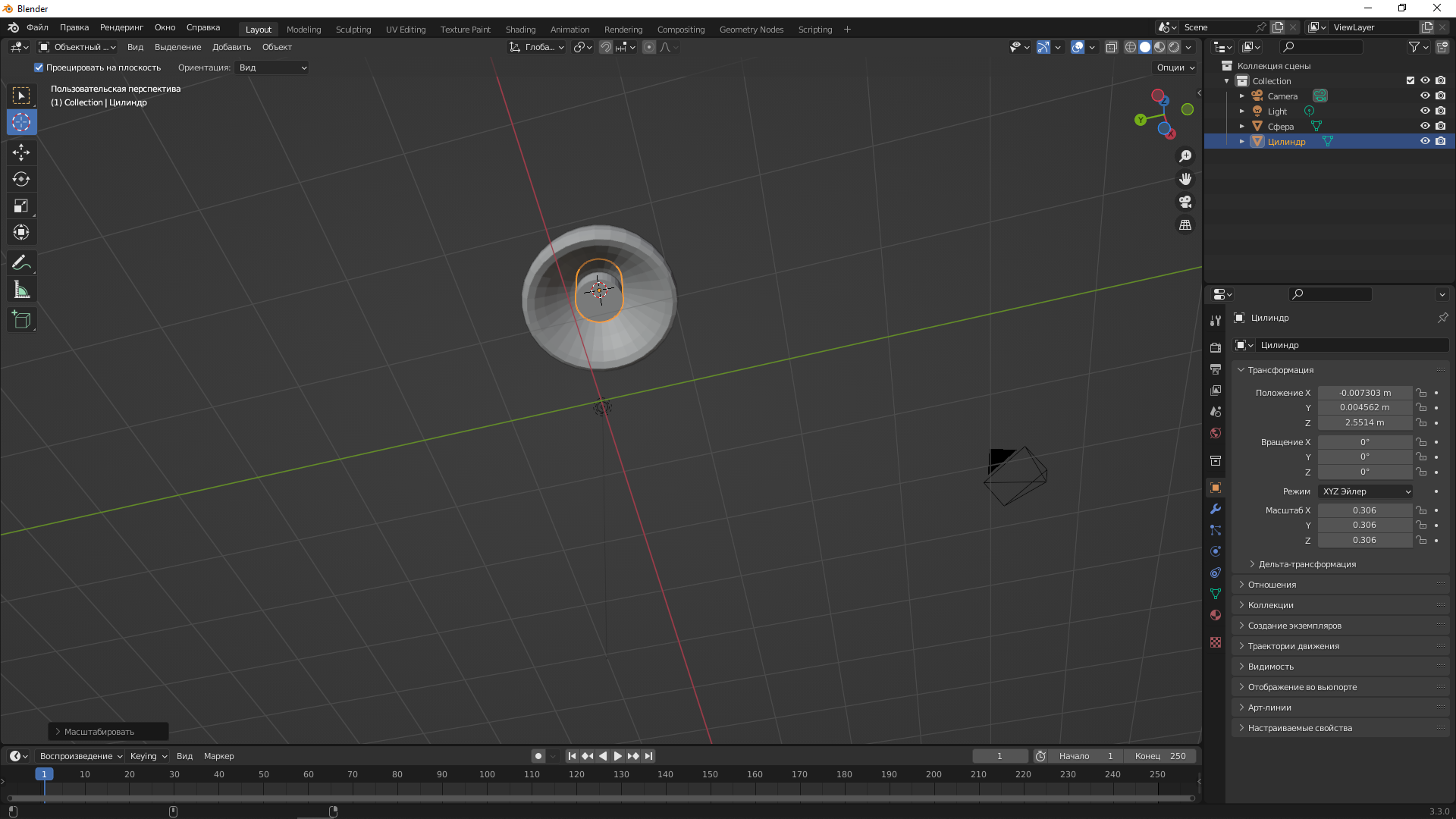This screenshot has height=819, width=1456.
Task: Open the Режим XYZ Эйлер dropdown
Action: click(1365, 491)
